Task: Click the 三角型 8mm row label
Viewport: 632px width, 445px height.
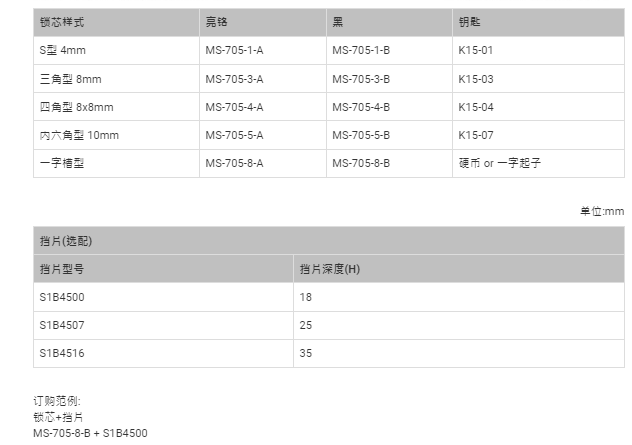Action: (71, 79)
